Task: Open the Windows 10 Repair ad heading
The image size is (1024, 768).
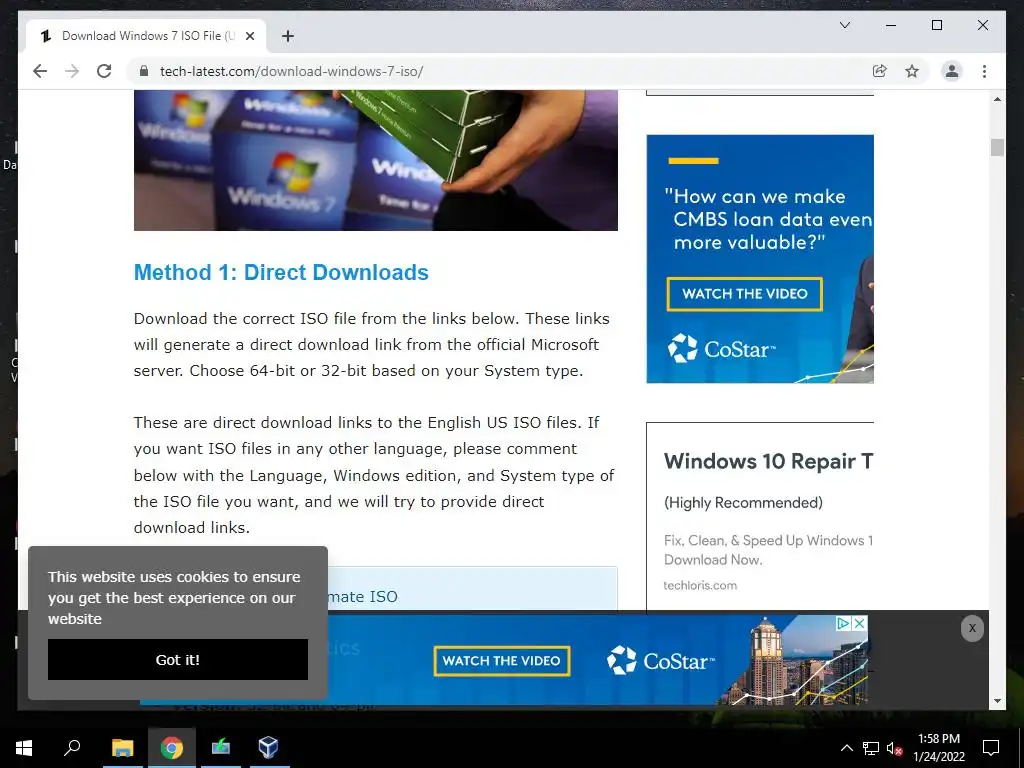Action: (768, 461)
